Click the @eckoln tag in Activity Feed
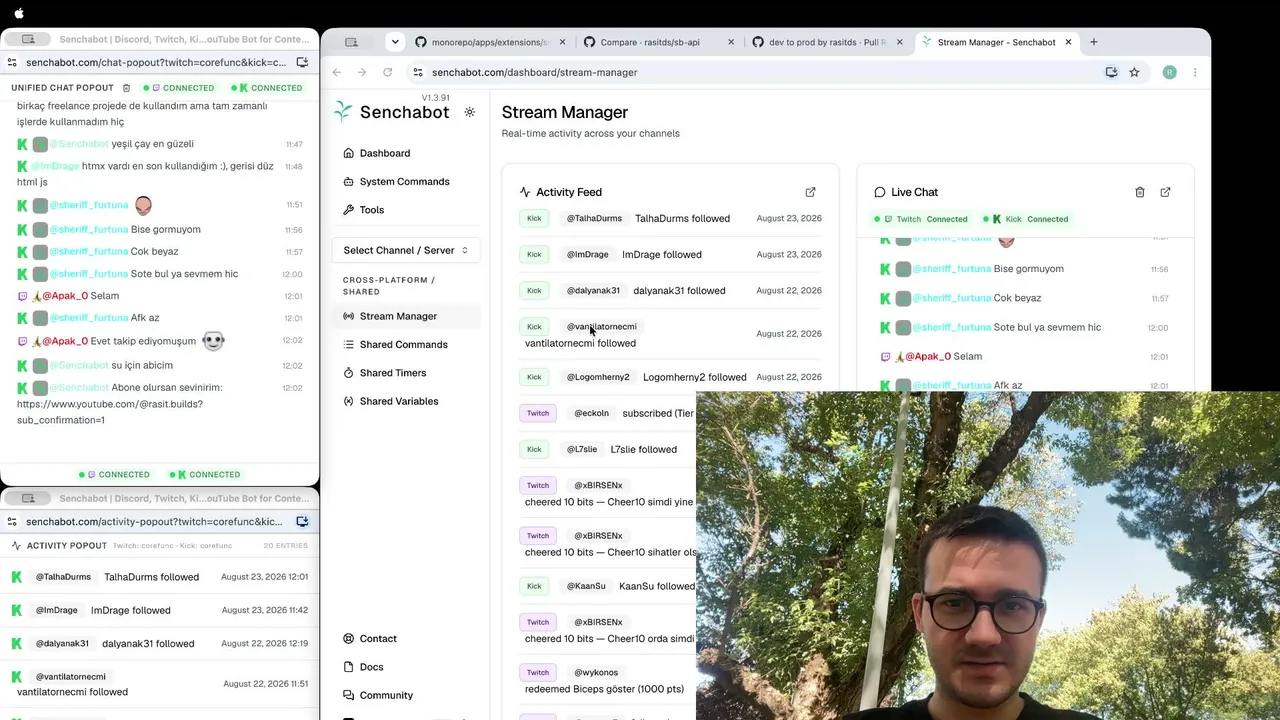Viewport: 1280px width, 720px height. (591, 413)
